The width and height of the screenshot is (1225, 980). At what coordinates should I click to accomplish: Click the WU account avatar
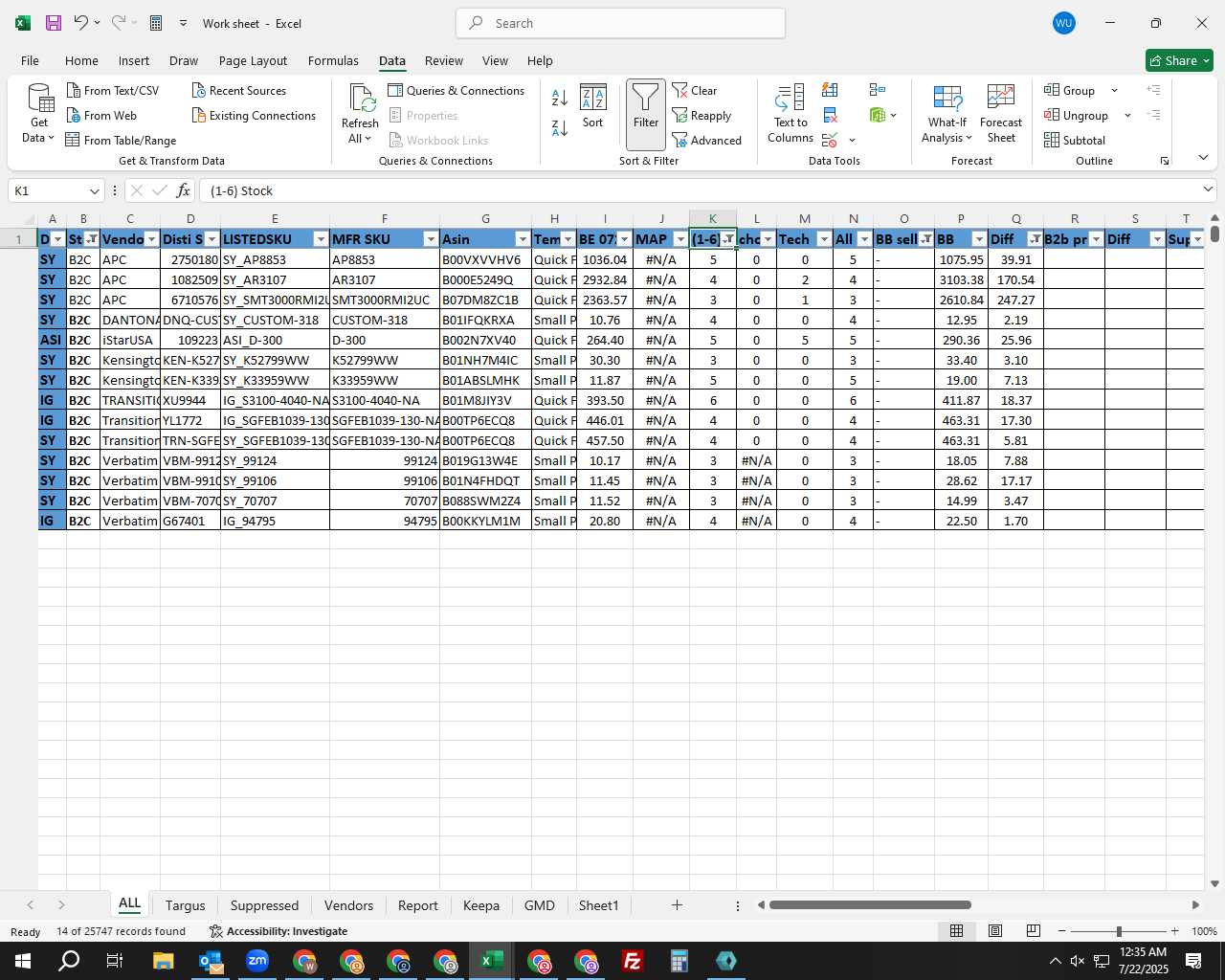(1063, 23)
